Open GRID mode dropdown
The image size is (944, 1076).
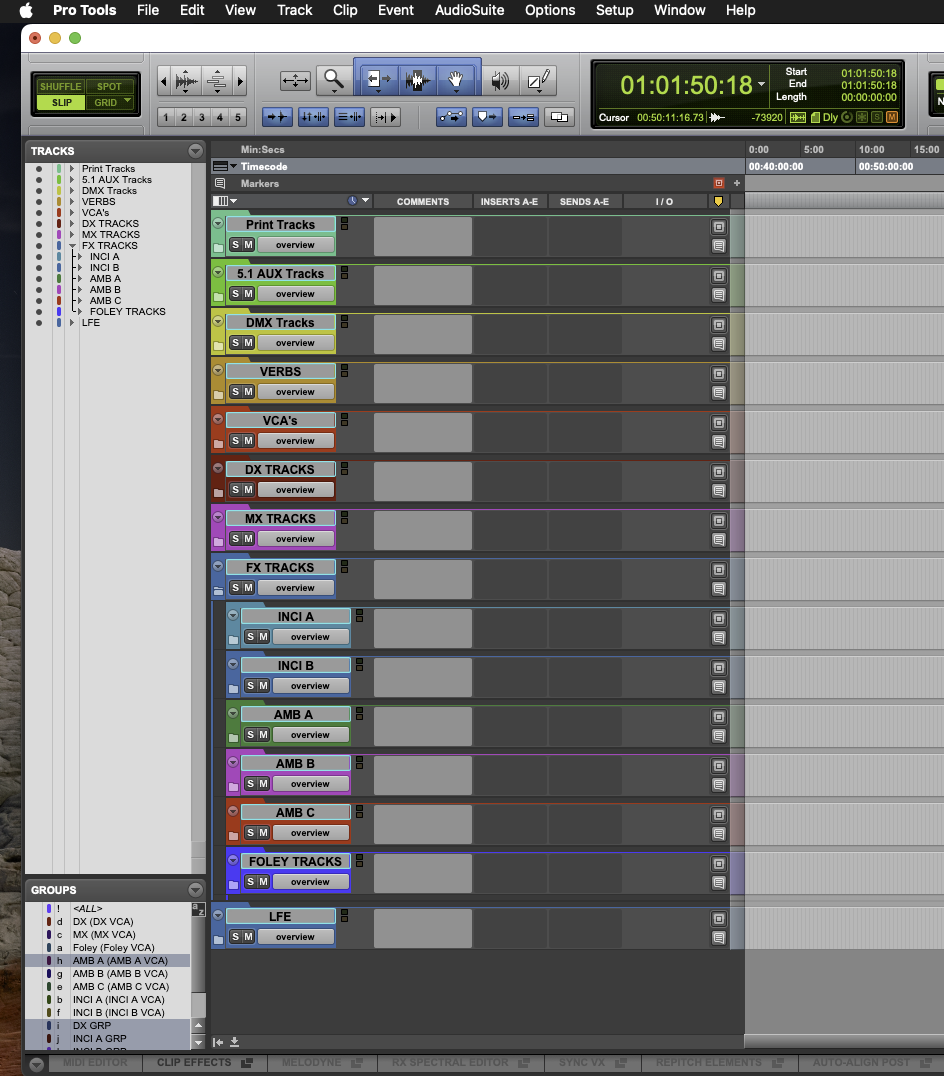coord(127,101)
